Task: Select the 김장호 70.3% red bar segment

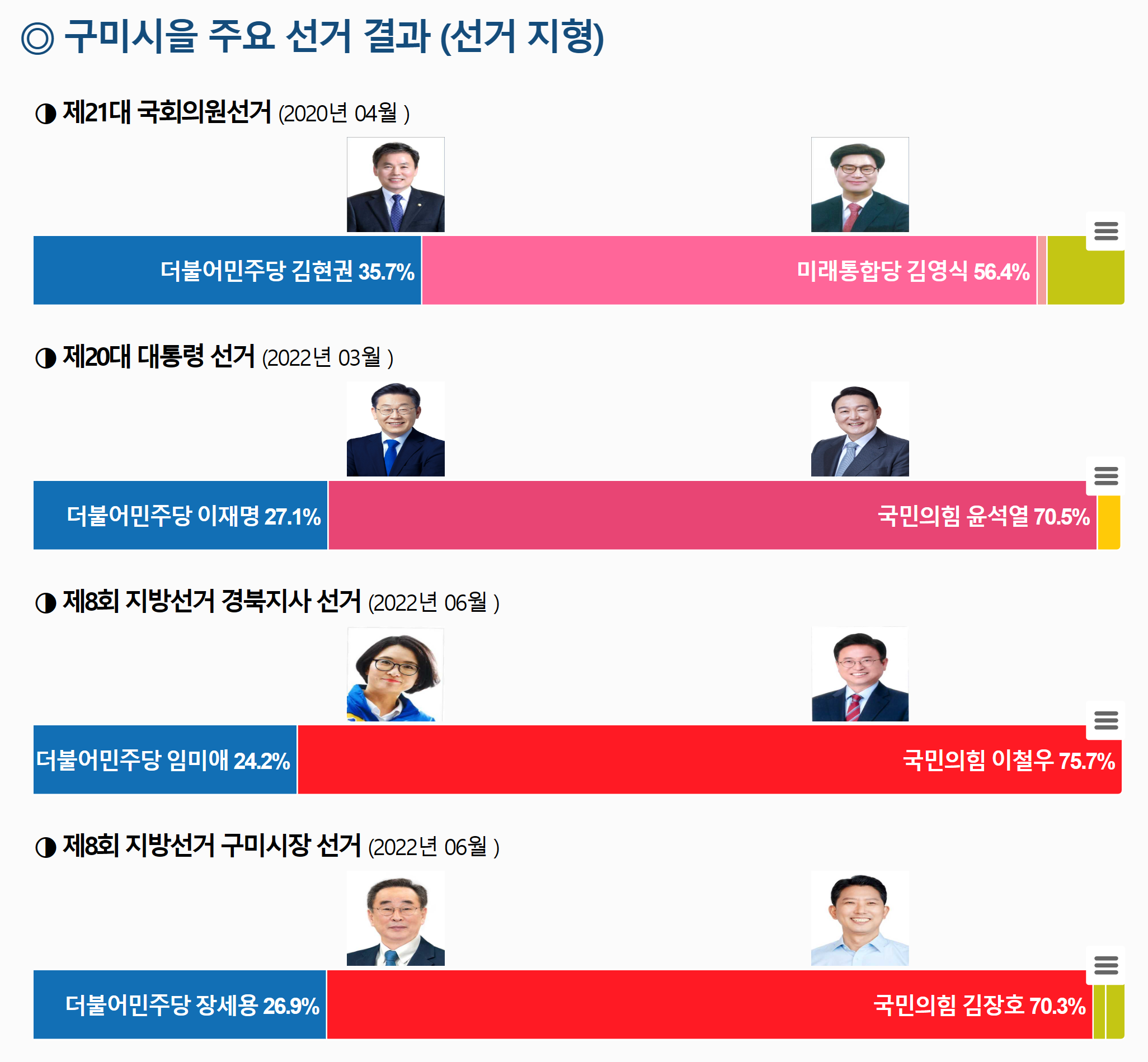Action: point(709,1004)
